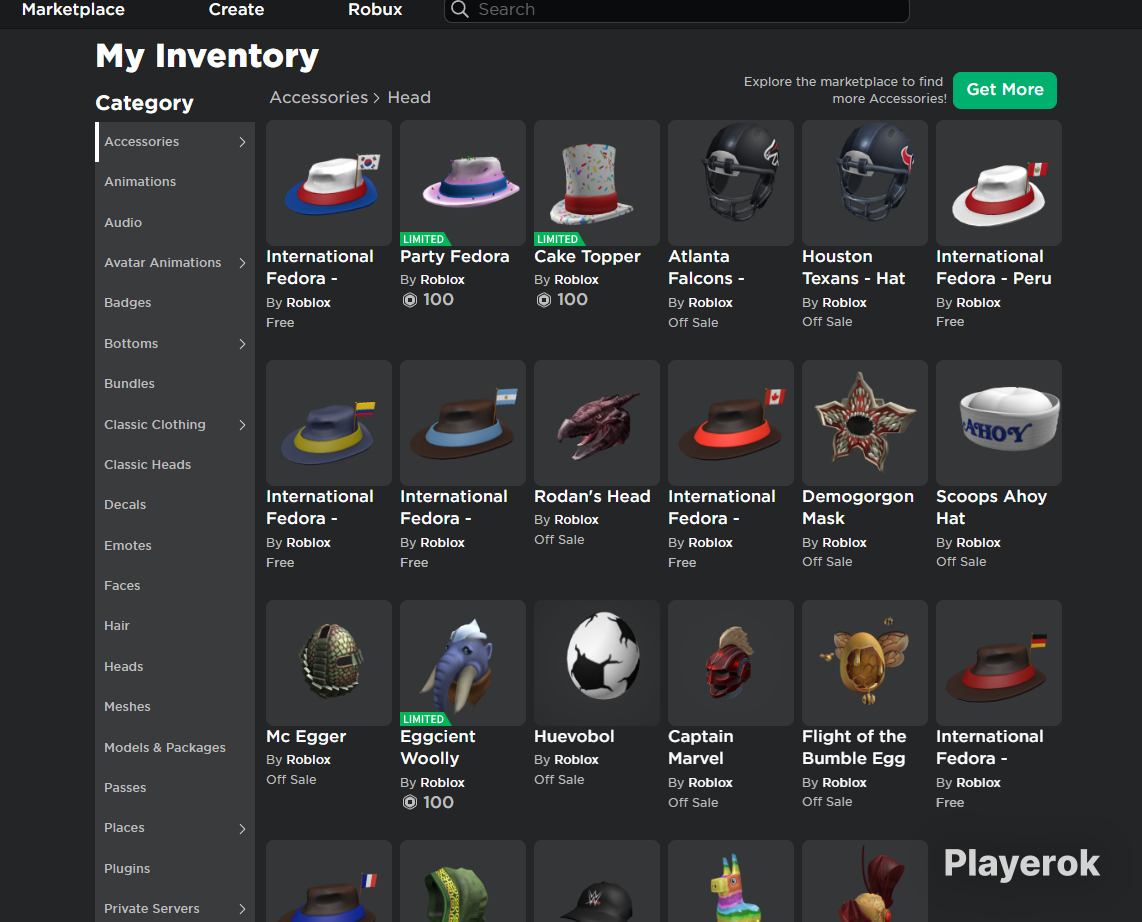Expand the Avatar Animations chevron
Viewport: 1142px width, 922px height.
coord(243,263)
